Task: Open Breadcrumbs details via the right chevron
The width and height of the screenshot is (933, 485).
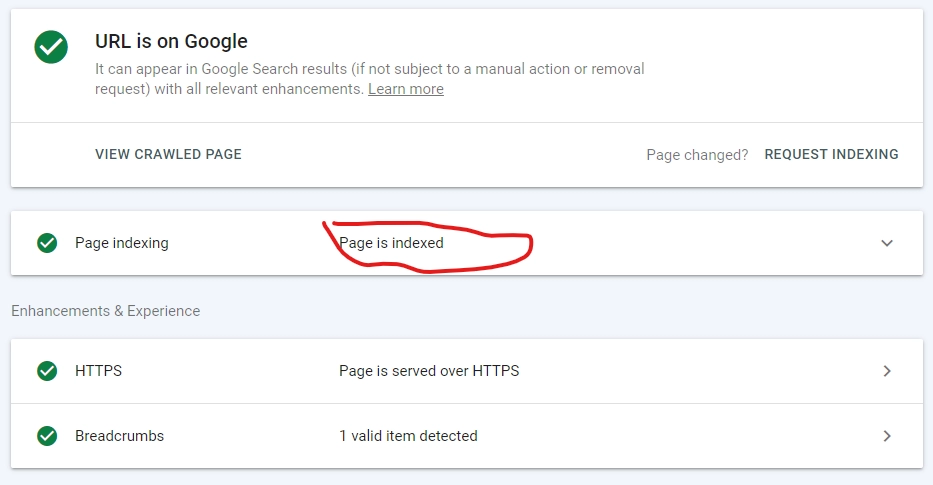Action: click(887, 436)
